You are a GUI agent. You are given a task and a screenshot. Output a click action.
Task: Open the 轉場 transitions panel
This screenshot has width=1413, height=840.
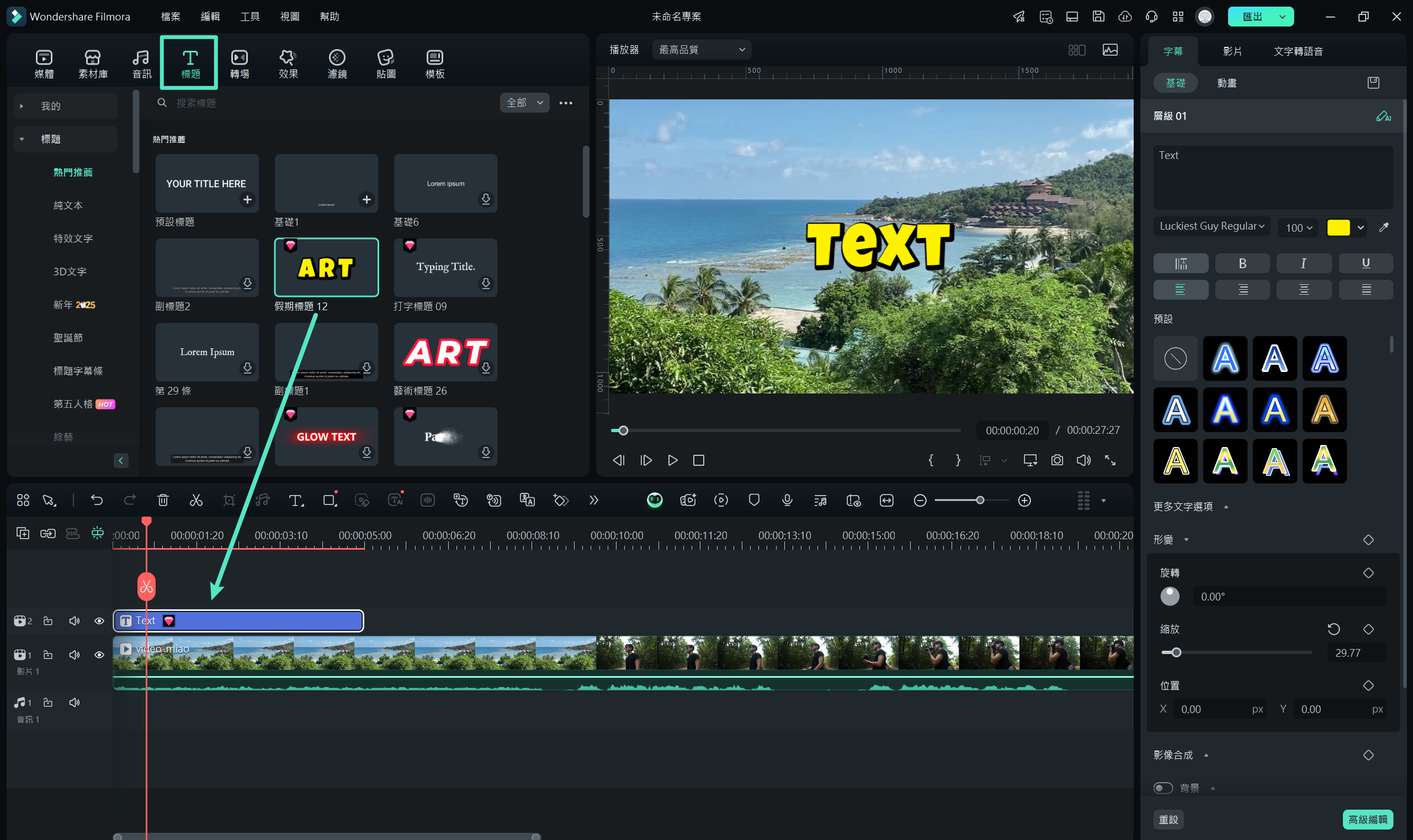point(240,63)
